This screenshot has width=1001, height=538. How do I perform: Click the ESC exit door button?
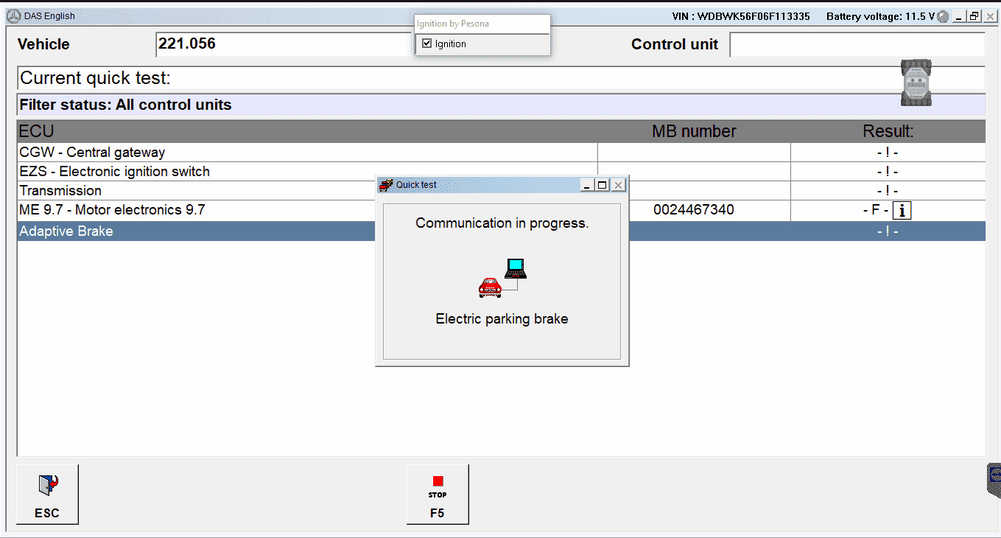pos(47,495)
